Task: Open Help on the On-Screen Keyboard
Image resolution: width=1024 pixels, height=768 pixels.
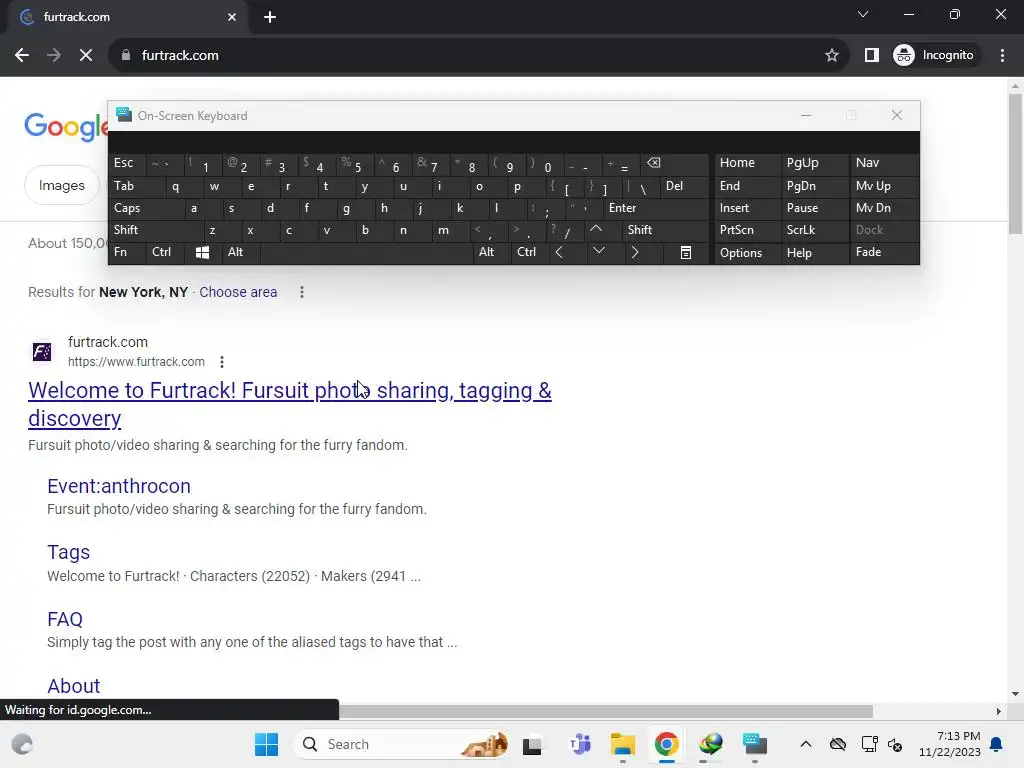Action: click(x=814, y=253)
